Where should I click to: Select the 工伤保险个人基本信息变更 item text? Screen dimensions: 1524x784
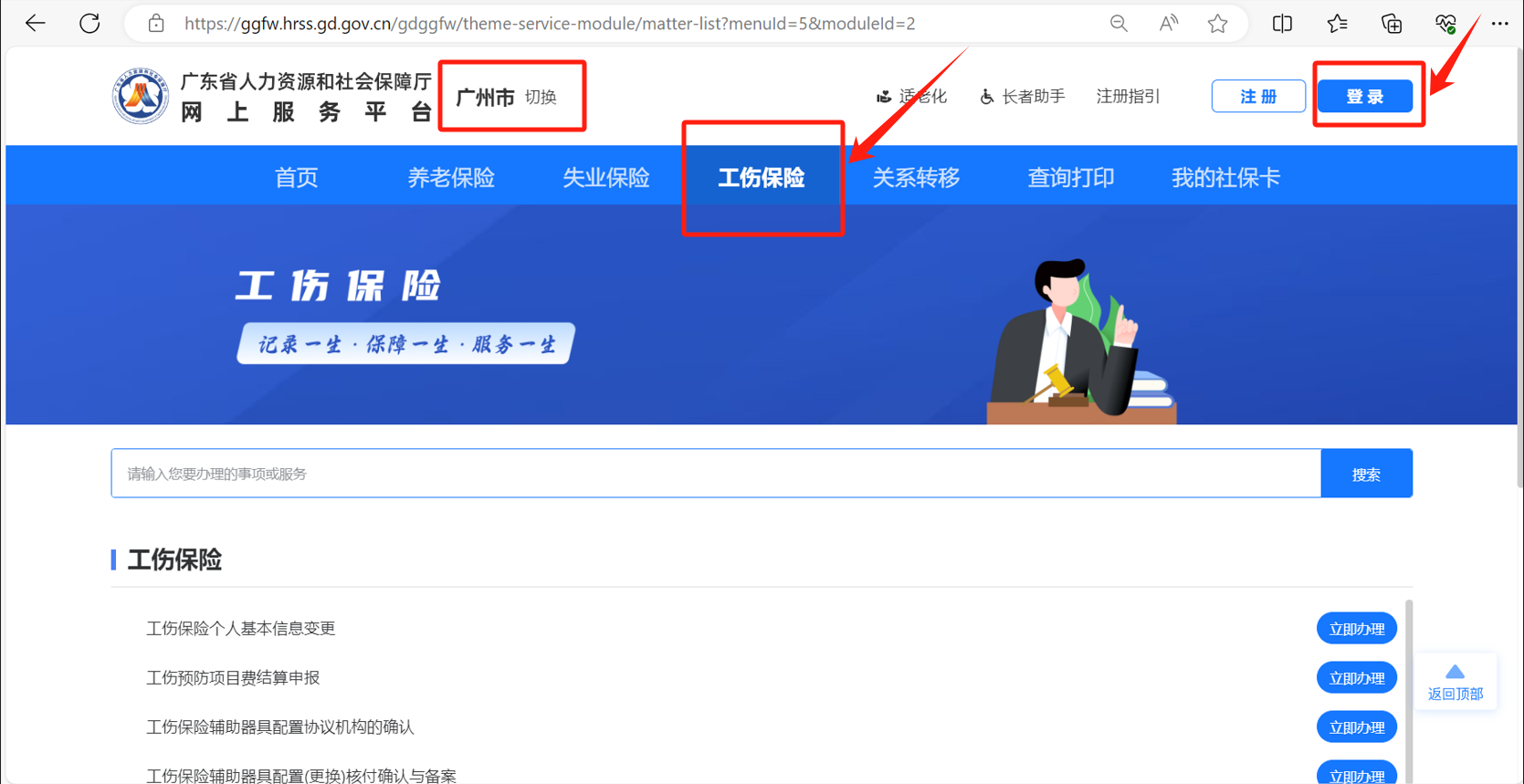coord(241,629)
